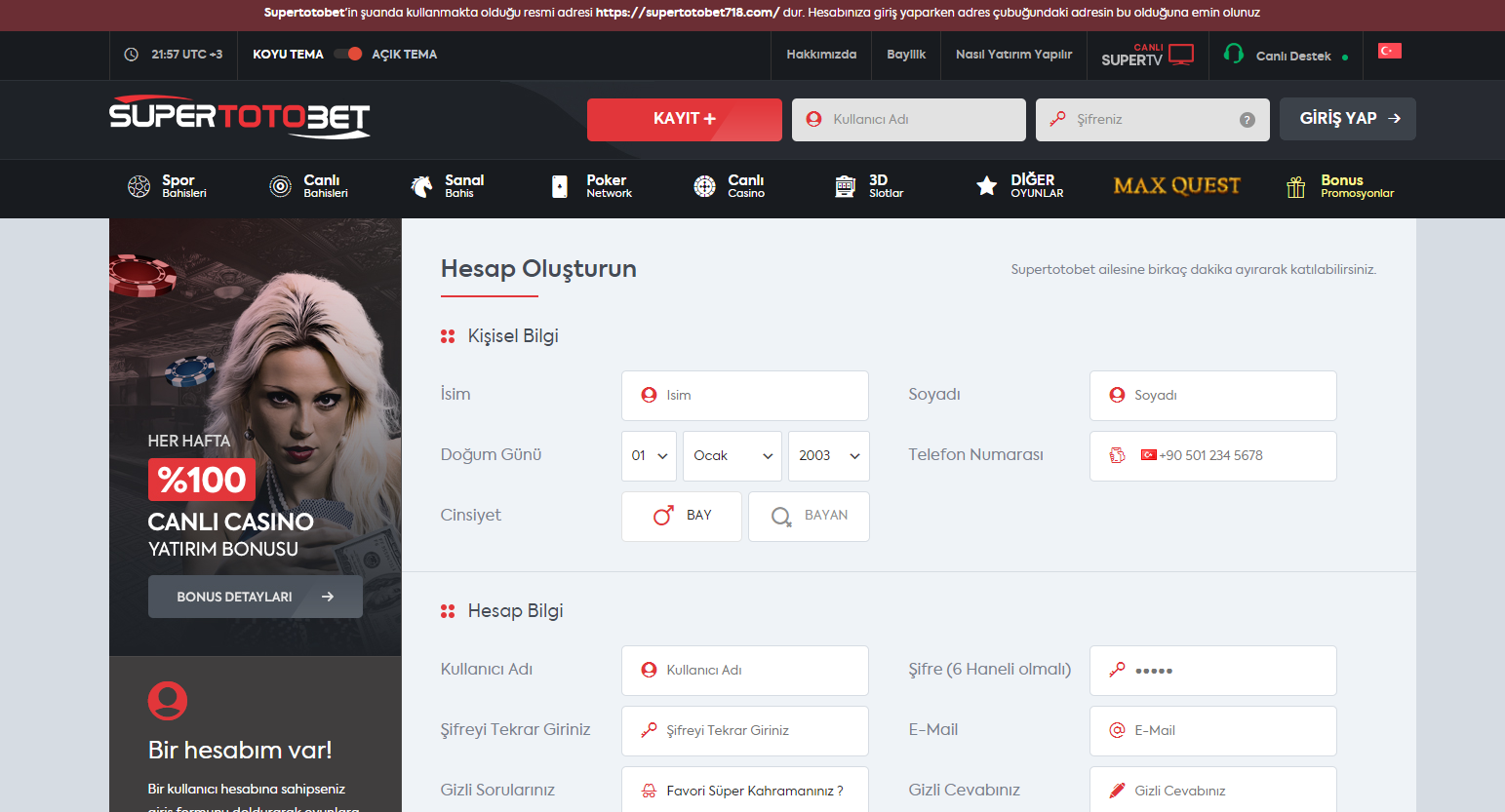Viewport: 1505px width, 812px height.
Task: Click the phone icon in Telefon Numarası field
Action: tap(1118, 455)
